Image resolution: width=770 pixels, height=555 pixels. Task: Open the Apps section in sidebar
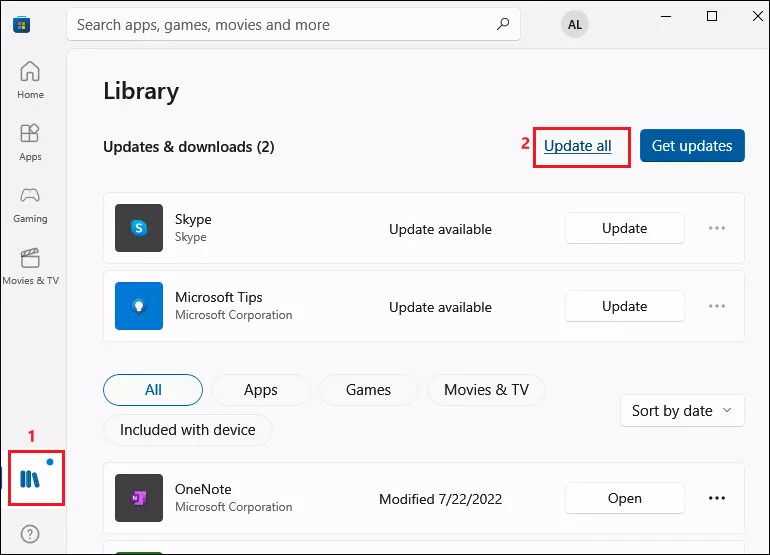coord(30,142)
